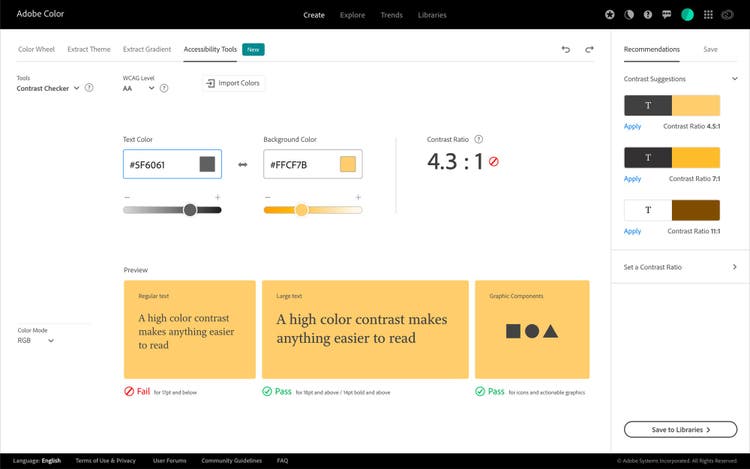Open the RGB Color Mode dropdown
750x469 pixels.
click(36, 340)
